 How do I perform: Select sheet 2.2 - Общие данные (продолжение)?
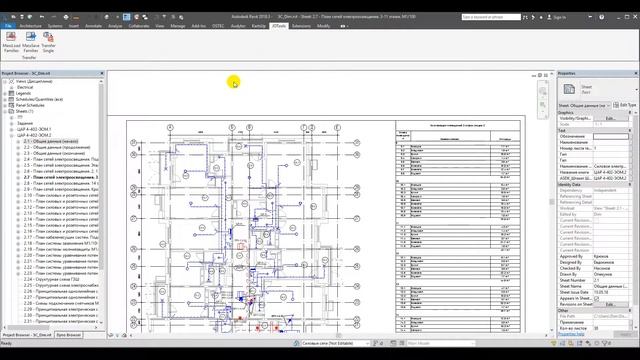point(57,147)
